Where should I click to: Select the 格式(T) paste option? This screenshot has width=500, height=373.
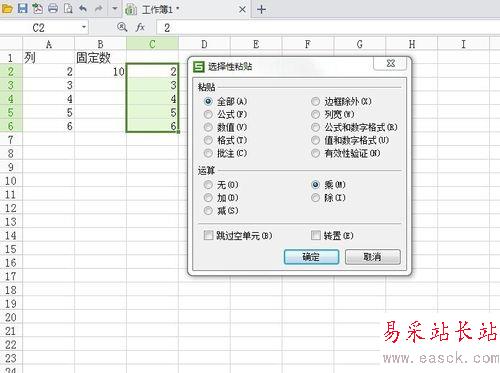tap(226, 140)
